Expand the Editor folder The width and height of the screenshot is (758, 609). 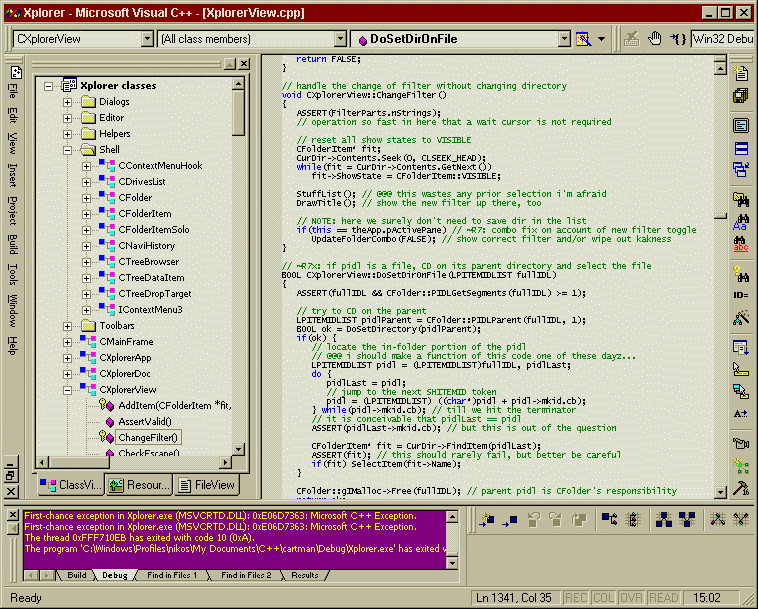[x=68, y=118]
